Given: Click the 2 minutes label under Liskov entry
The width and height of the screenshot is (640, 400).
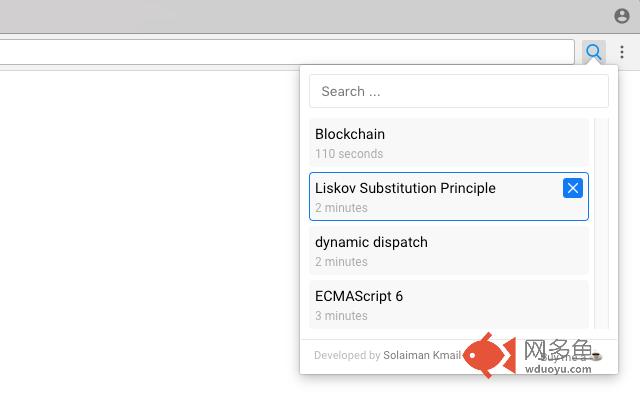Looking at the screenshot, I should click(x=341, y=208).
